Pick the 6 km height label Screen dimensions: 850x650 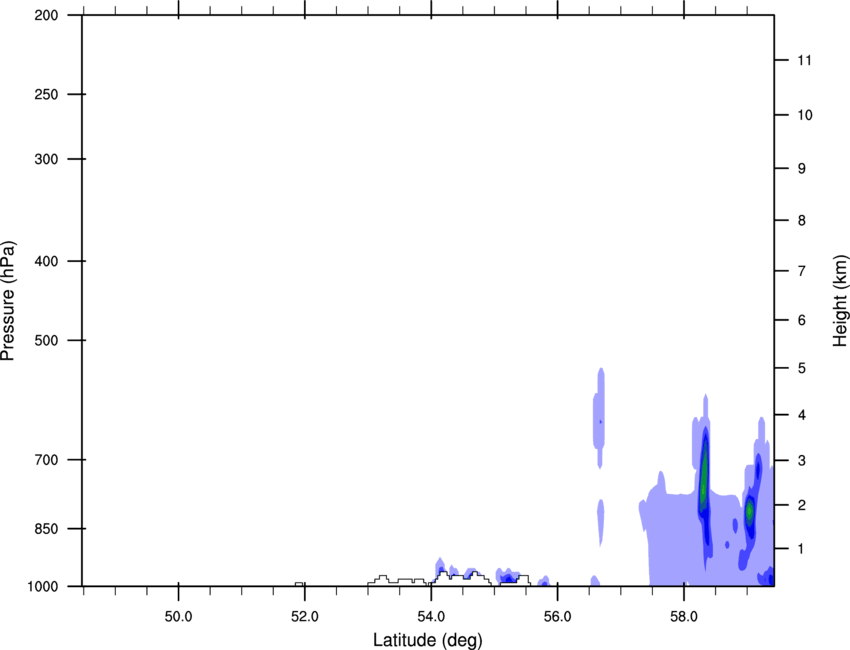click(802, 320)
